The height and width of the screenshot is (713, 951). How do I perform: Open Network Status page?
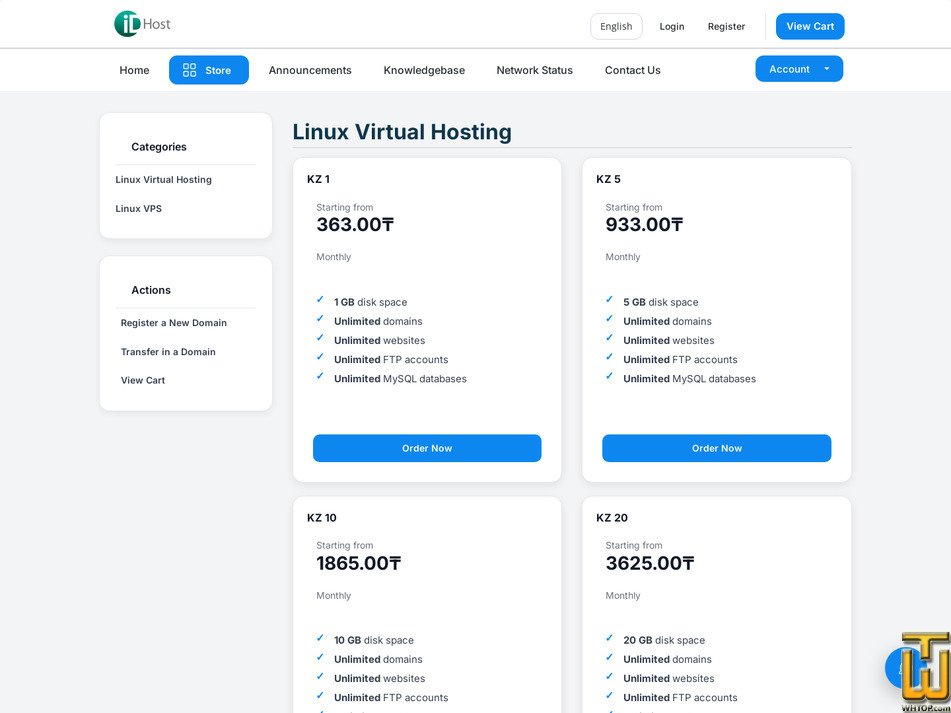tap(534, 70)
